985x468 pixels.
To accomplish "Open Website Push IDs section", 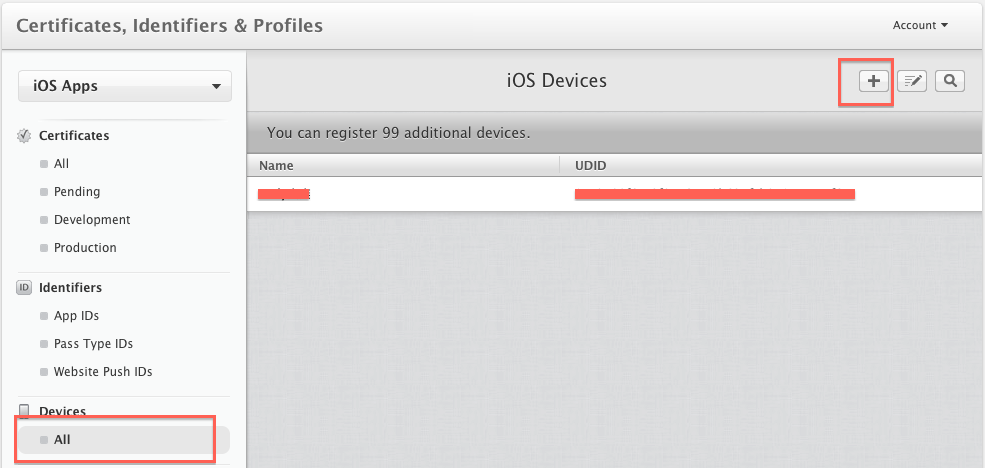I will 103,371.
